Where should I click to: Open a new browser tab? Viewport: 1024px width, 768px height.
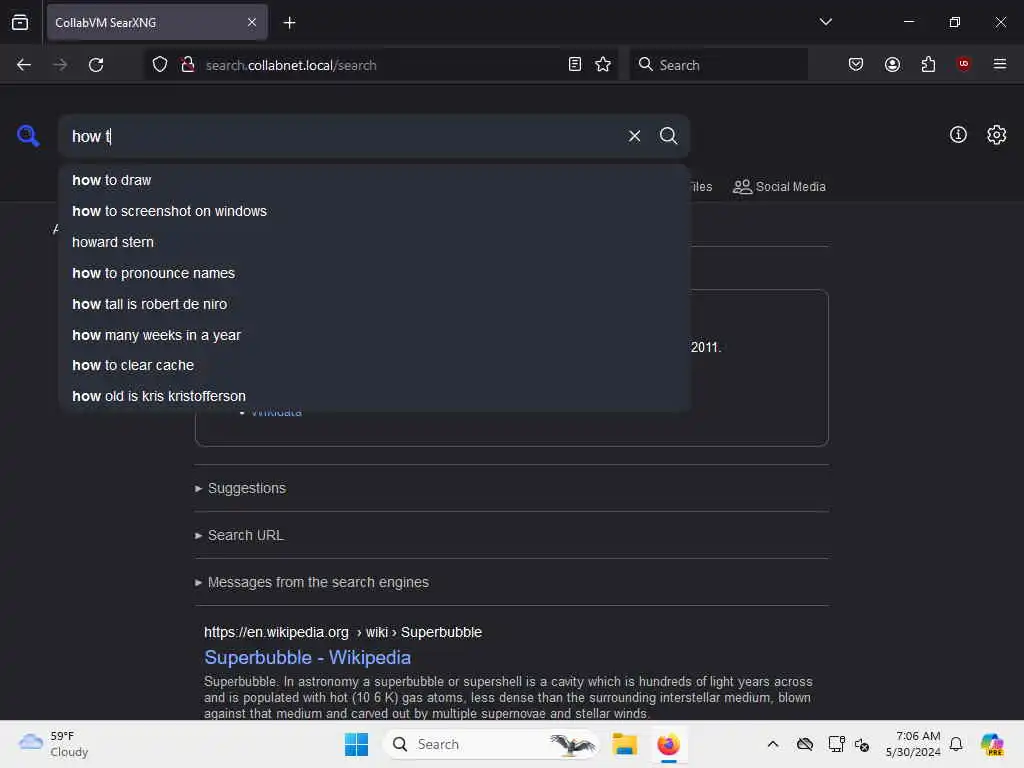click(x=289, y=23)
